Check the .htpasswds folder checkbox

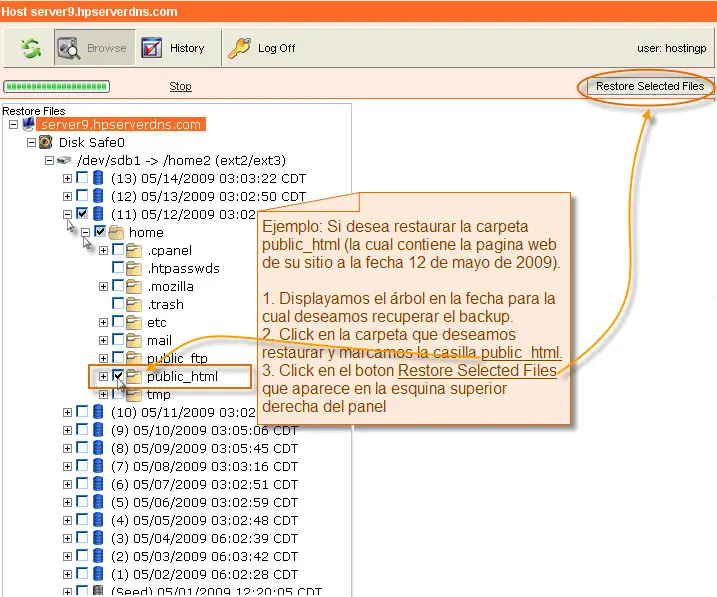pyautogui.click(x=118, y=267)
